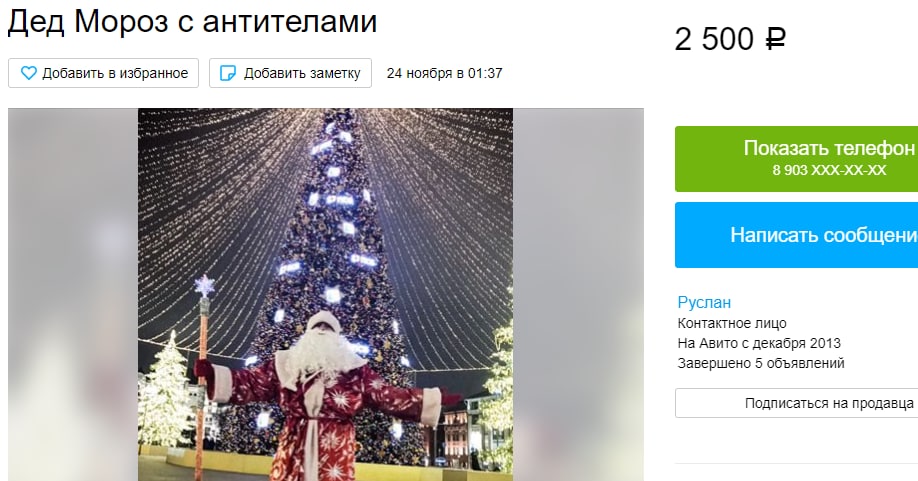Click the 2 500 price value
The image size is (918, 481).
pyautogui.click(x=714, y=40)
